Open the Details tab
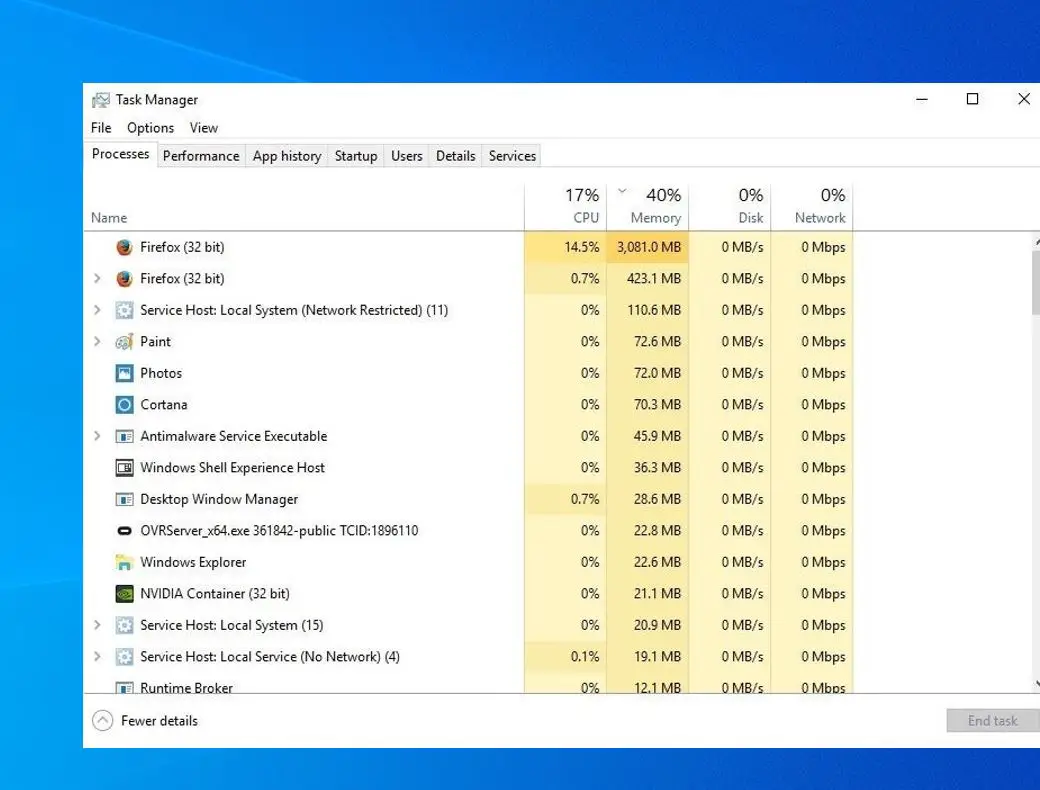1040x790 pixels. [x=456, y=156]
